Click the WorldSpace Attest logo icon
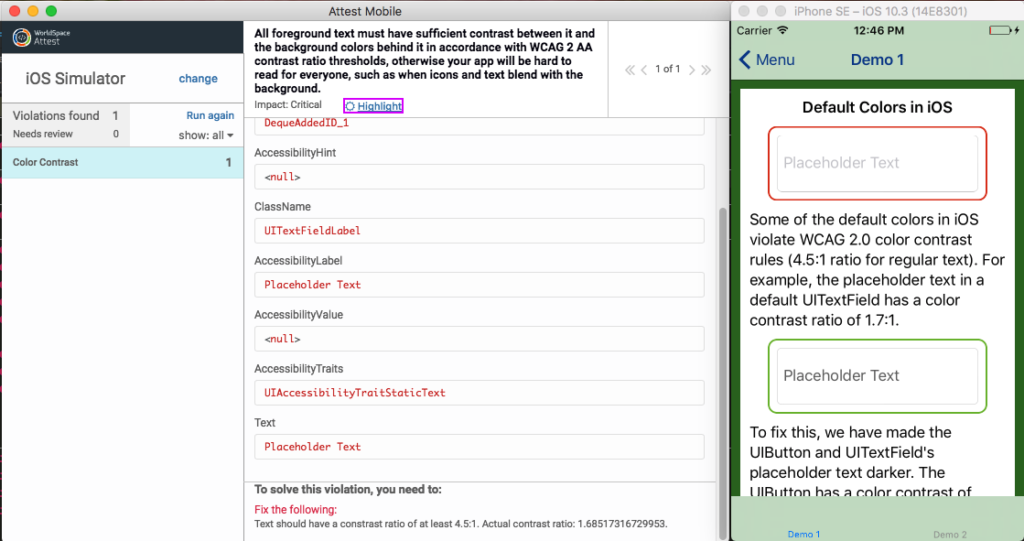This screenshot has width=1024, height=541. [x=23, y=37]
